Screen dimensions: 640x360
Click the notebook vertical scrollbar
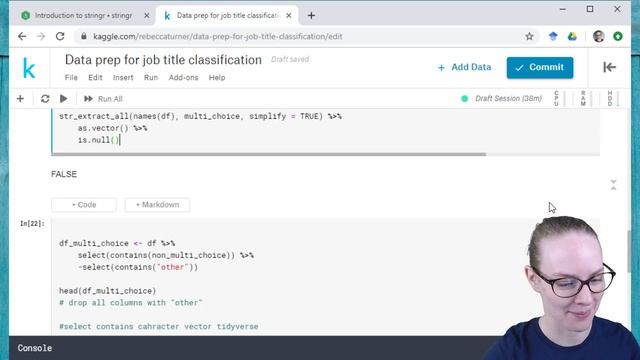629,251
